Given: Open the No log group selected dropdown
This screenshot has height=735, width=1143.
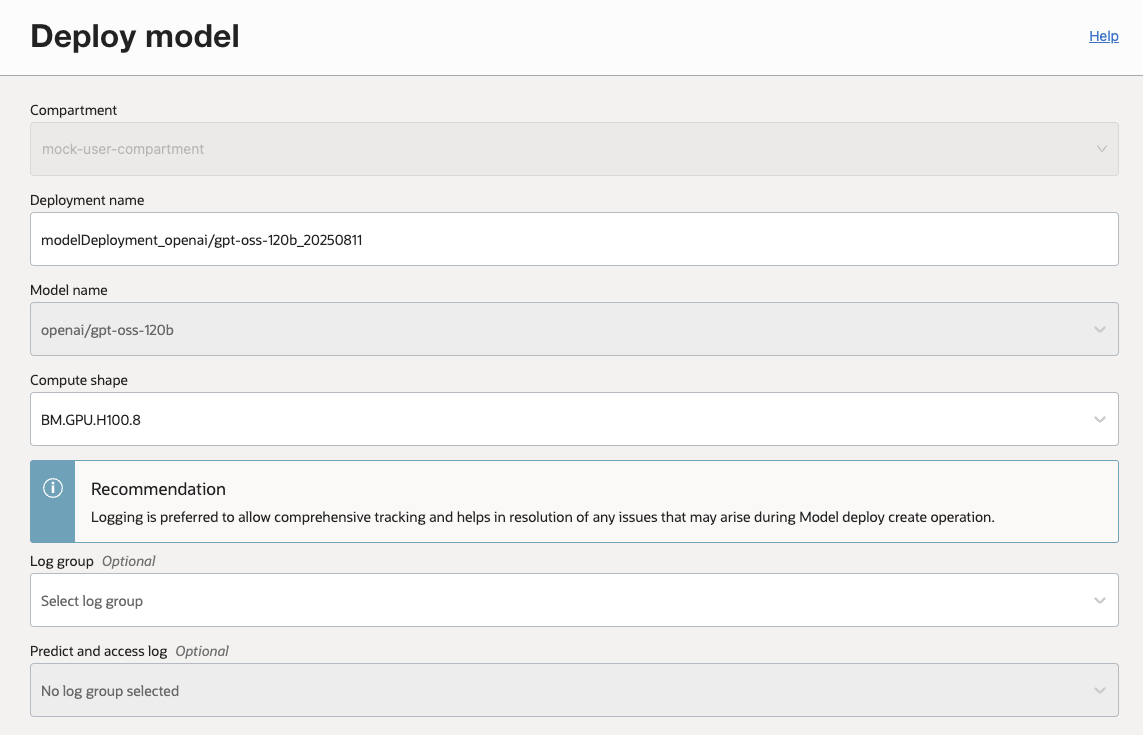Looking at the screenshot, I should pyautogui.click(x=560, y=690).
